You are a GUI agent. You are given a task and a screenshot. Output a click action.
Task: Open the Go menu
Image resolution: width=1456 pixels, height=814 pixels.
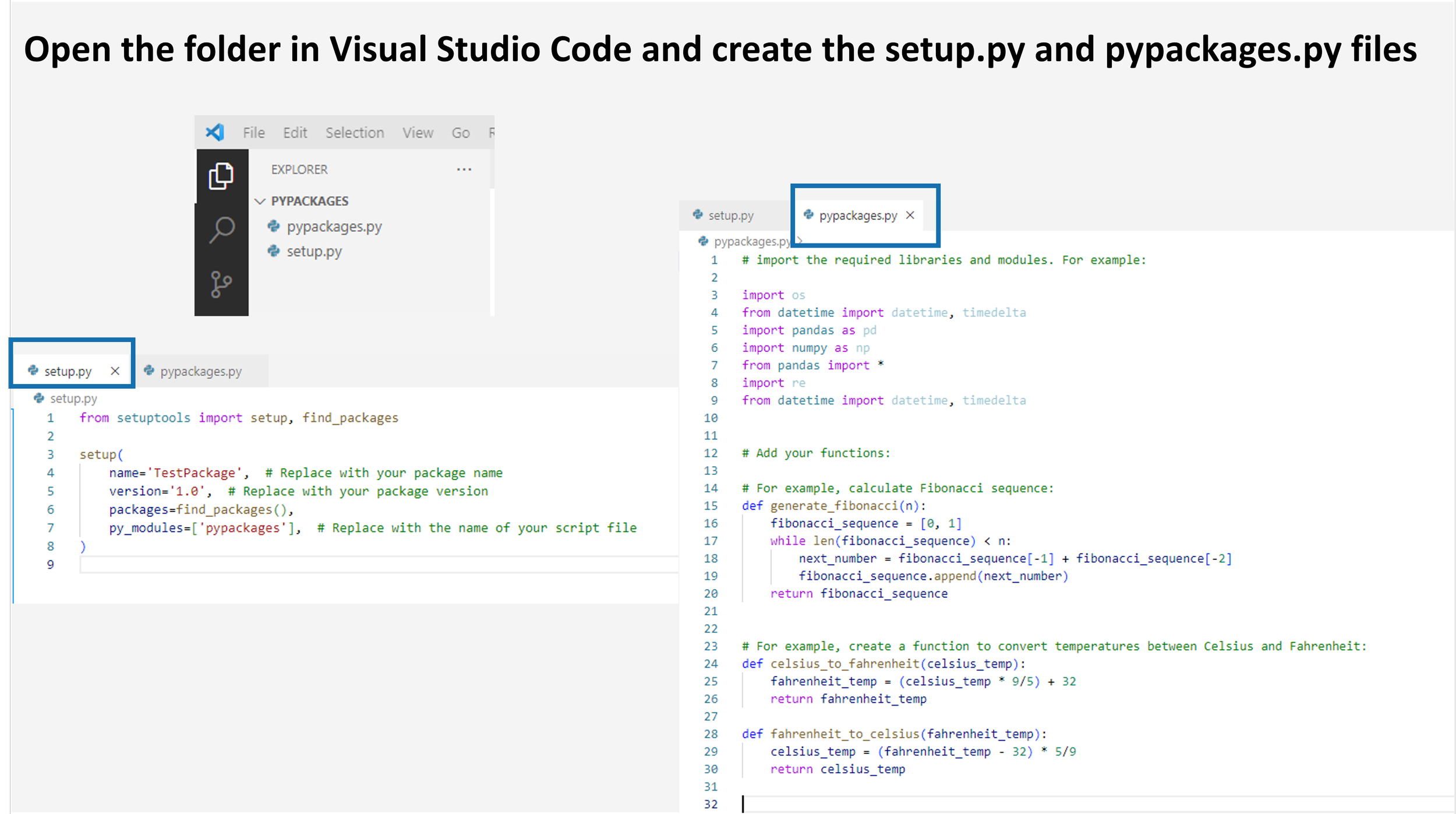click(x=461, y=132)
